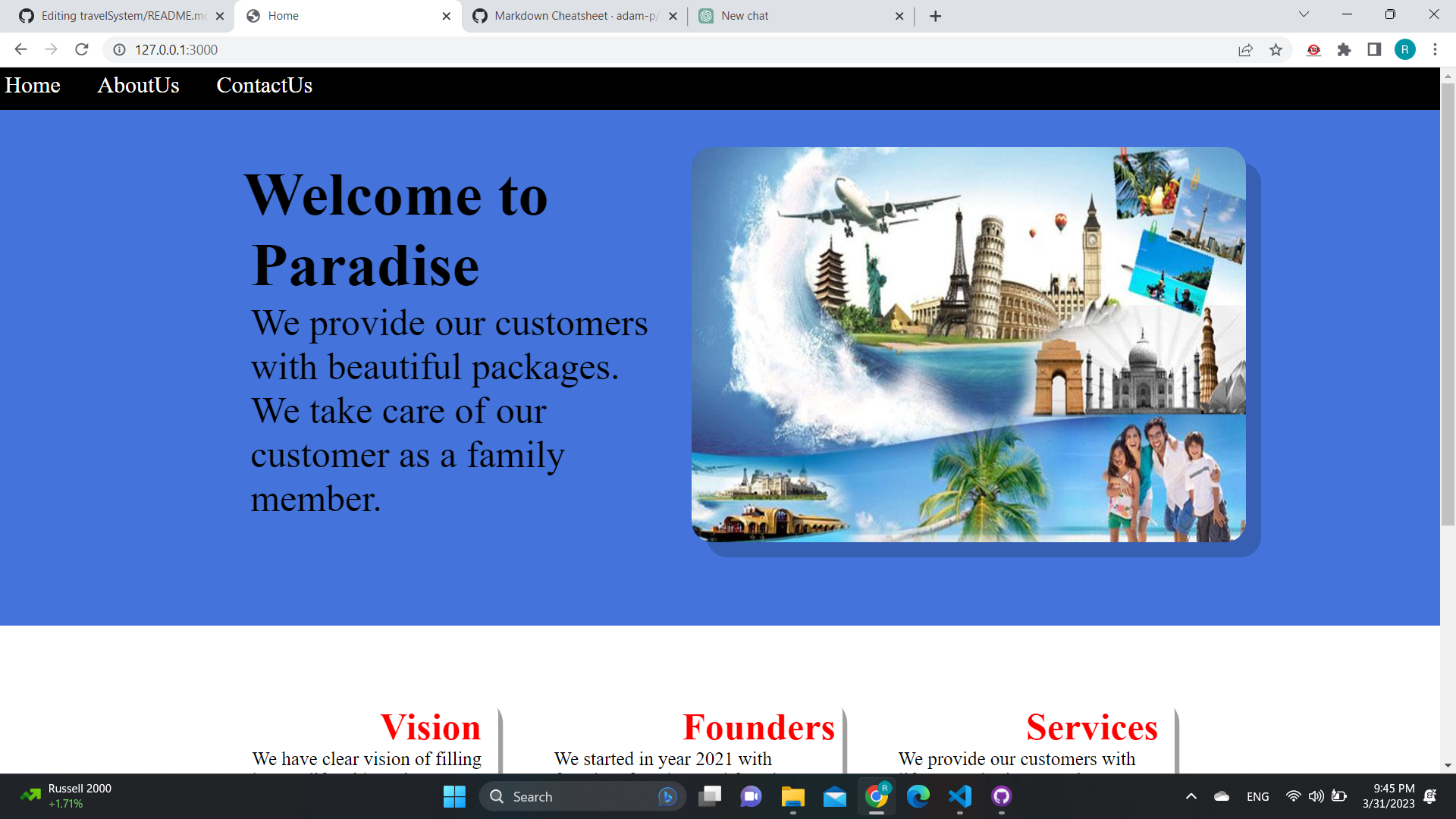Open the ContactUs navigation link

click(x=264, y=86)
